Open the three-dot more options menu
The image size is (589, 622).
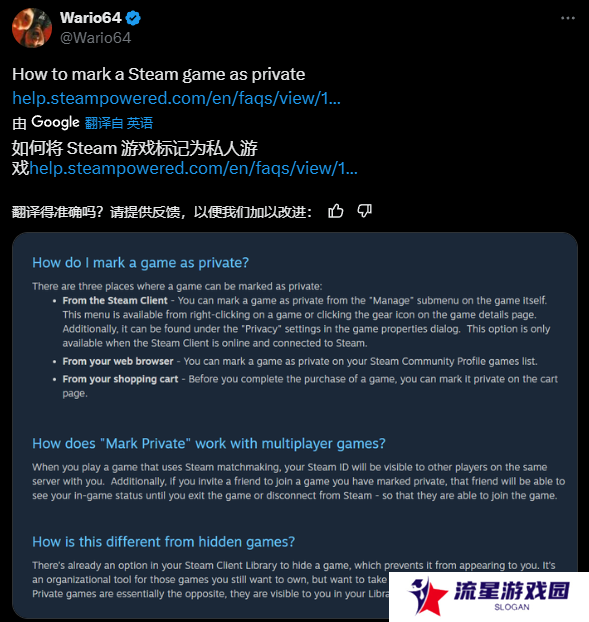pos(568,18)
